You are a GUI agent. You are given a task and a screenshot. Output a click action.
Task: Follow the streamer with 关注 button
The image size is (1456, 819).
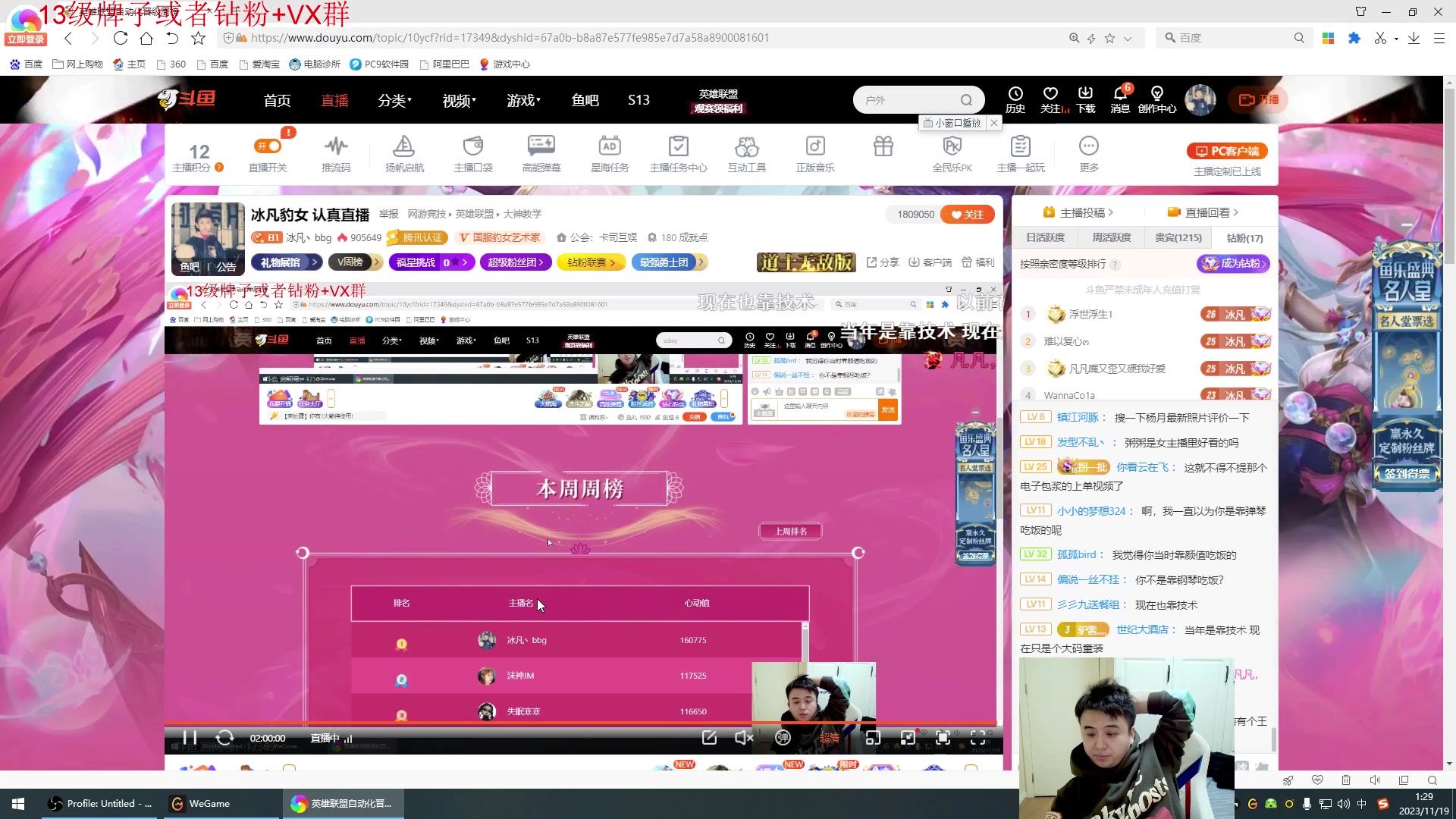pyautogui.click(x=967, y=215)
